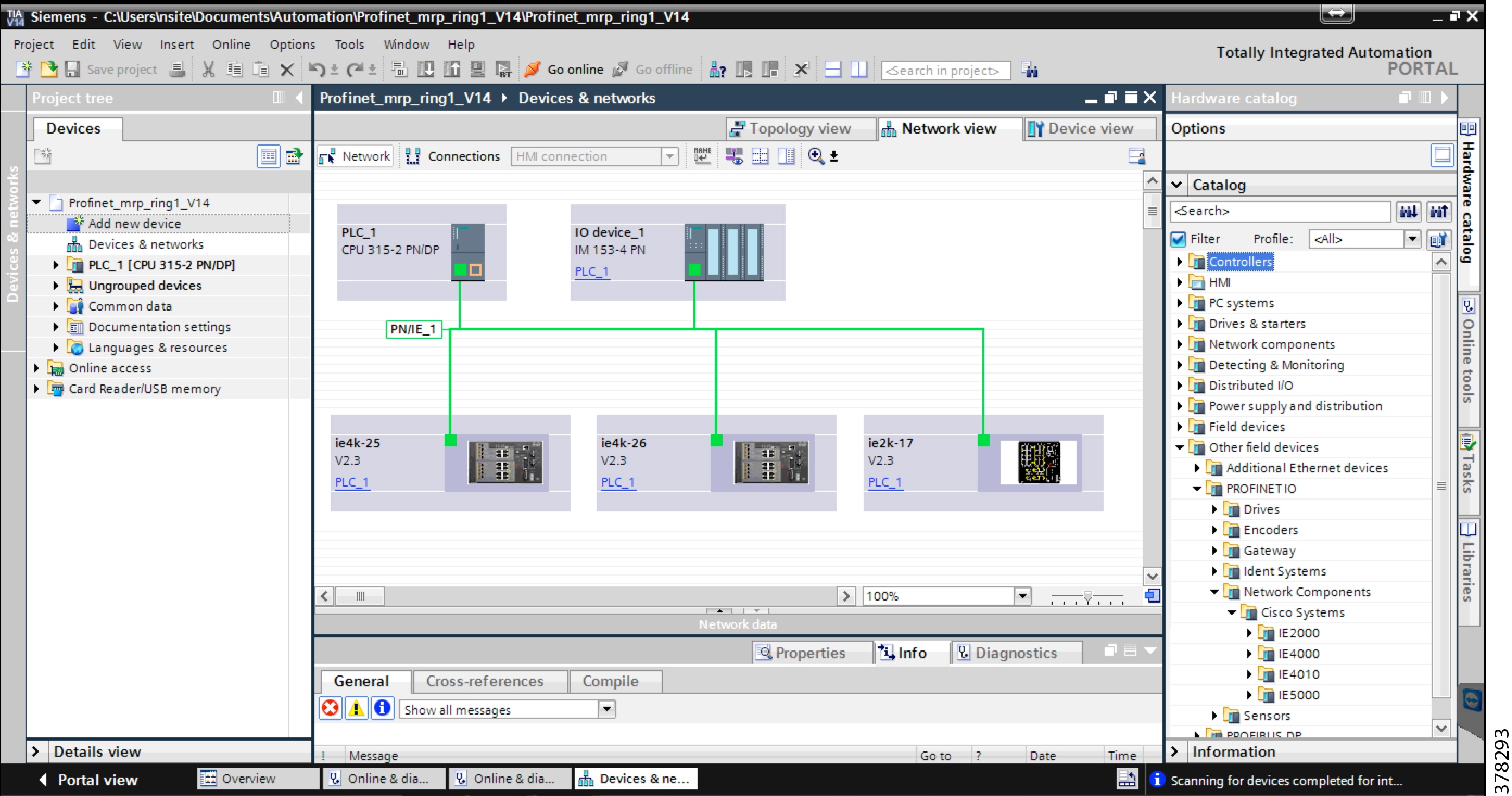Open the Show all messages dropdown
The width and height of the screenshot is (1512, 796).
(606, 709)
